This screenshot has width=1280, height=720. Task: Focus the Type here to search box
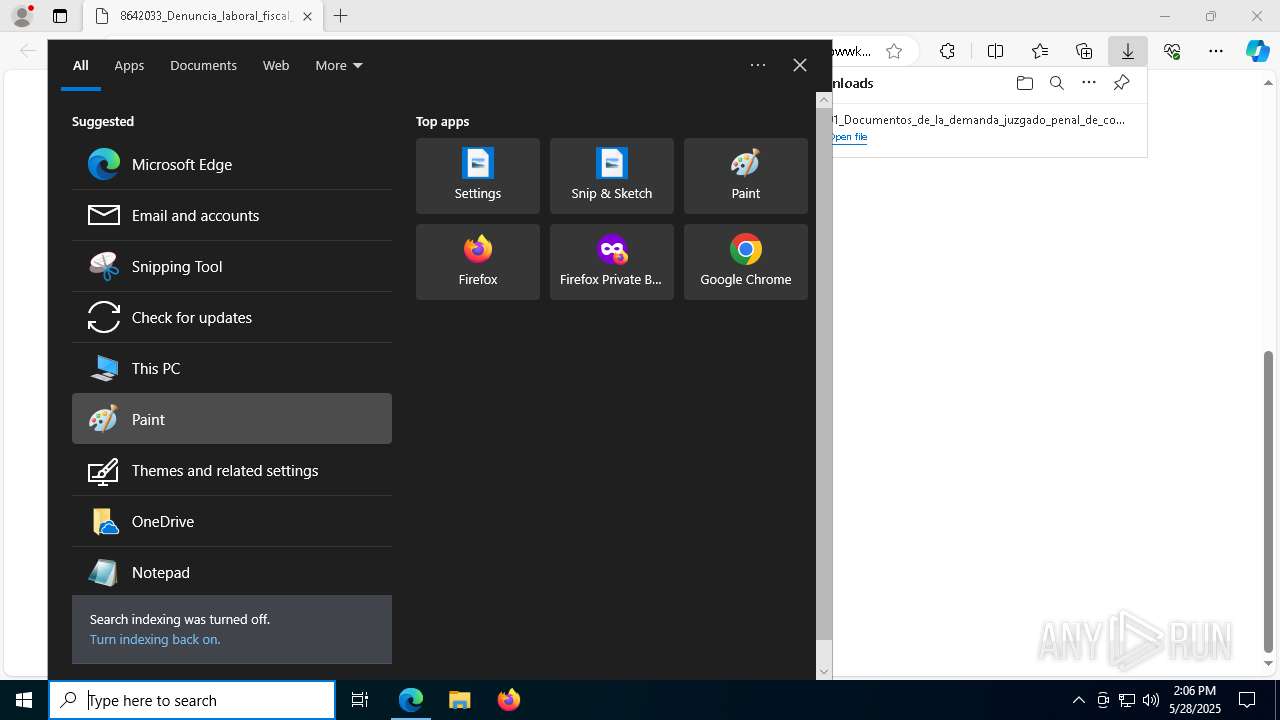192,700
